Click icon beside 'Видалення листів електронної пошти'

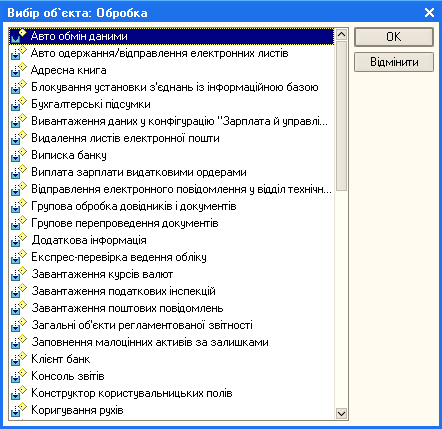[x=18, y=138]
